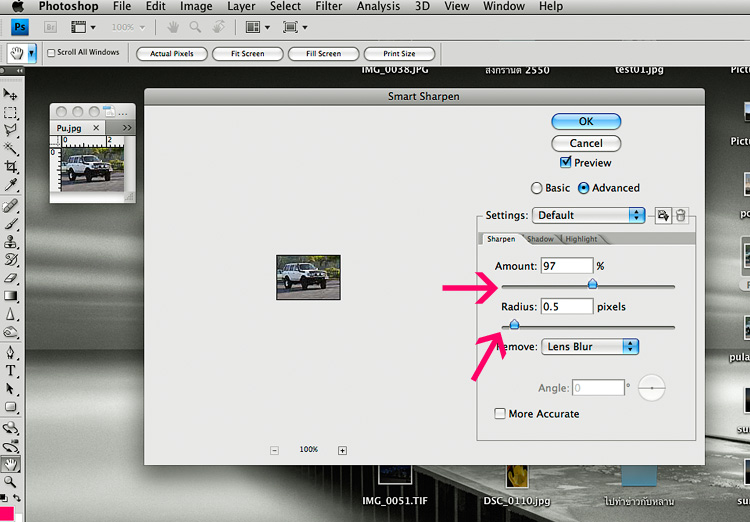Select the Move tool in the toolbox

coord(11,94)
